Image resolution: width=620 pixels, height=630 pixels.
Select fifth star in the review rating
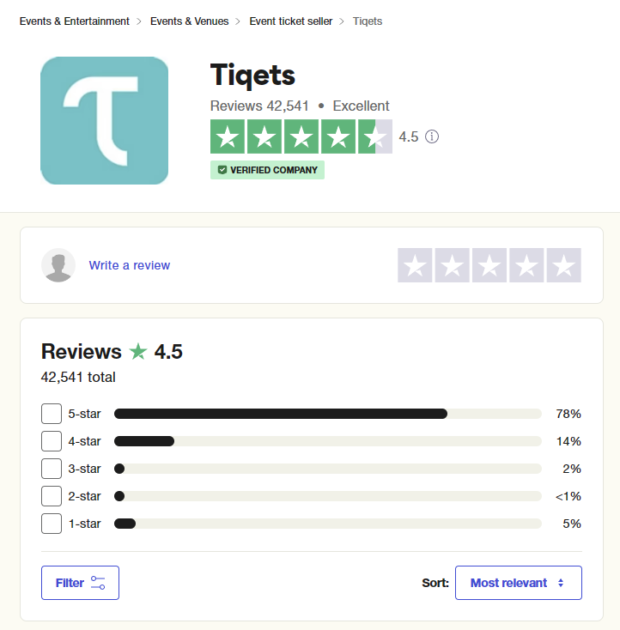pyautogui.click(x=564, y=265)
